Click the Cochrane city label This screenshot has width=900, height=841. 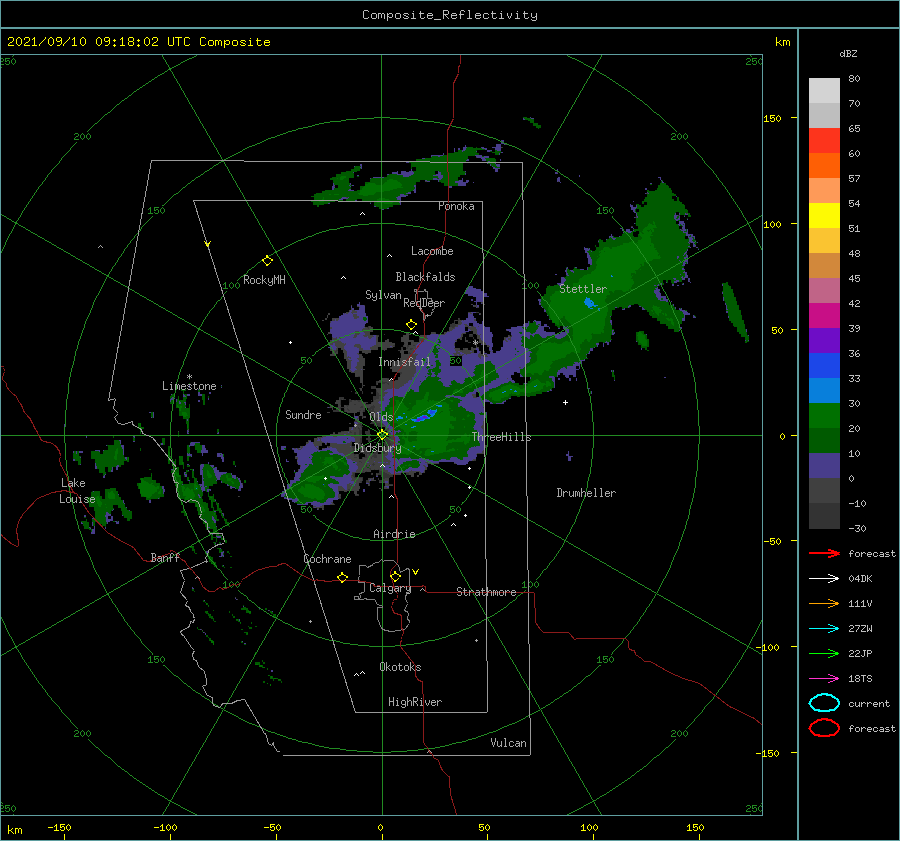click(327, 559)
